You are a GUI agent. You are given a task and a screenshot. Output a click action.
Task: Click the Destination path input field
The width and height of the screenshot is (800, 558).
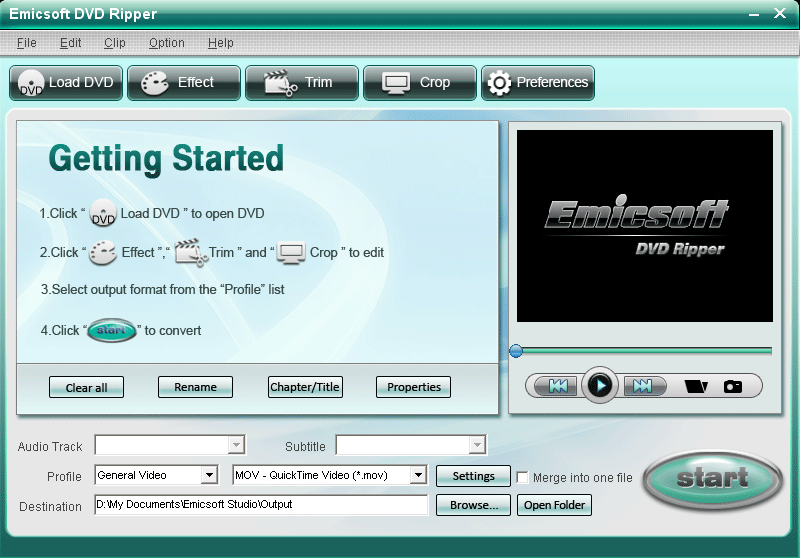tap(261, 504)
